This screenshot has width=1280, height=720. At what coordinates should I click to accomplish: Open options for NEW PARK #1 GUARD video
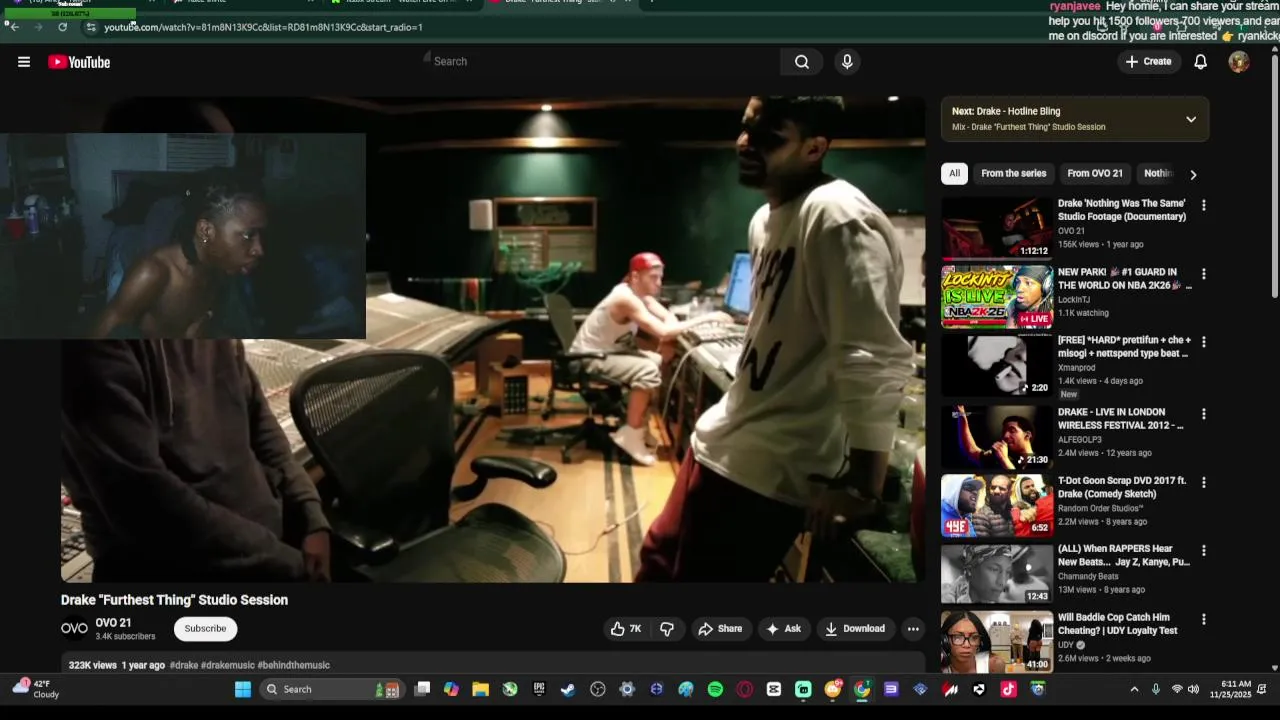pos(1204,274)
